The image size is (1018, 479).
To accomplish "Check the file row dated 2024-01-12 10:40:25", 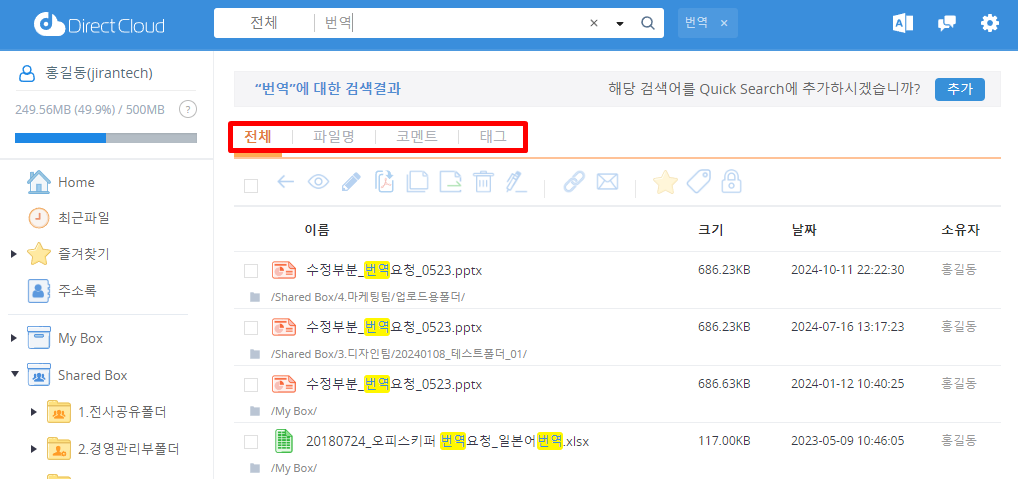I will point(251,385).
